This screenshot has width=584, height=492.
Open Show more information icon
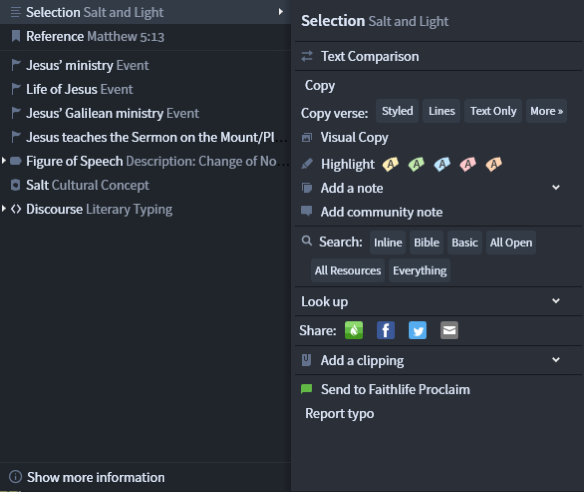pos(15,477)
